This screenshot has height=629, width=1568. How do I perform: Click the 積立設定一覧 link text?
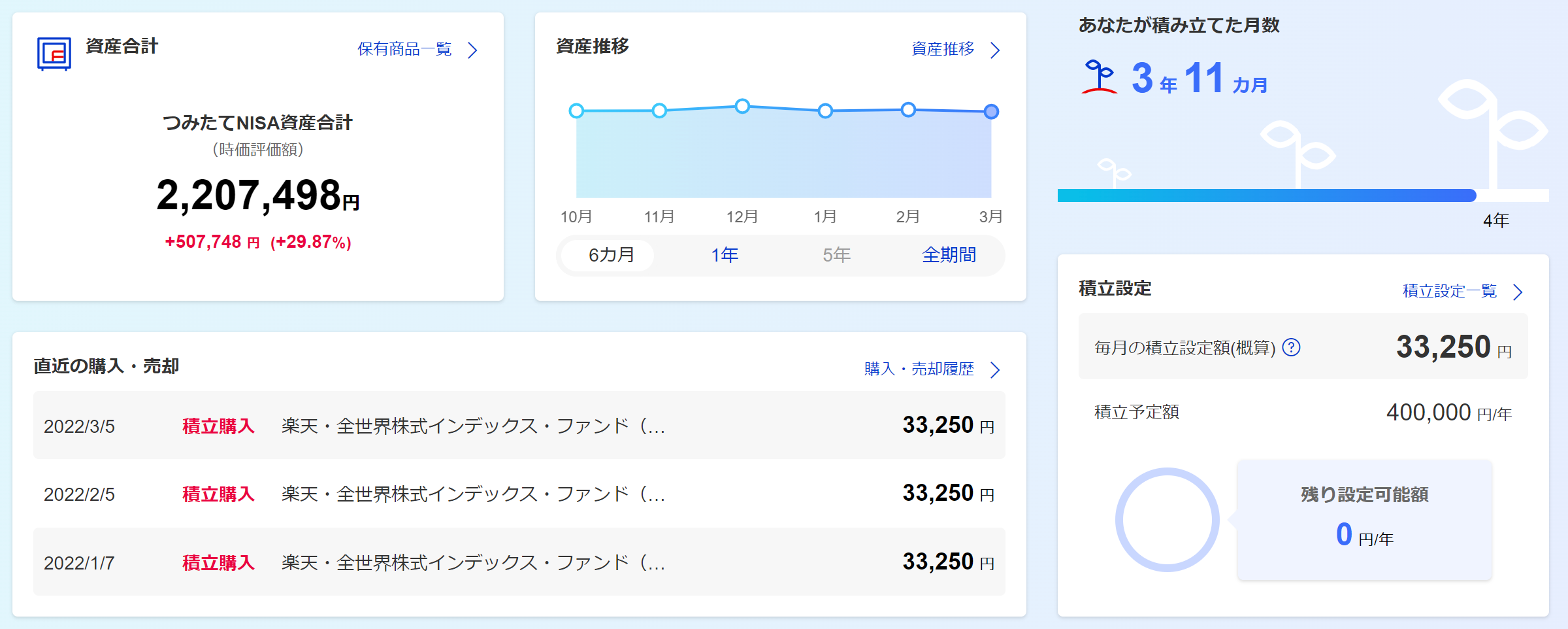click(x=1449, y=291)
